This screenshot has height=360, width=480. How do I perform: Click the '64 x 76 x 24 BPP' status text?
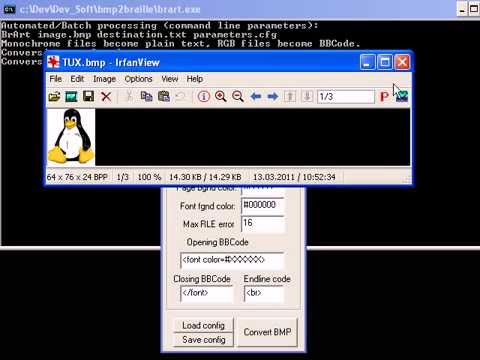click(77, 177)
